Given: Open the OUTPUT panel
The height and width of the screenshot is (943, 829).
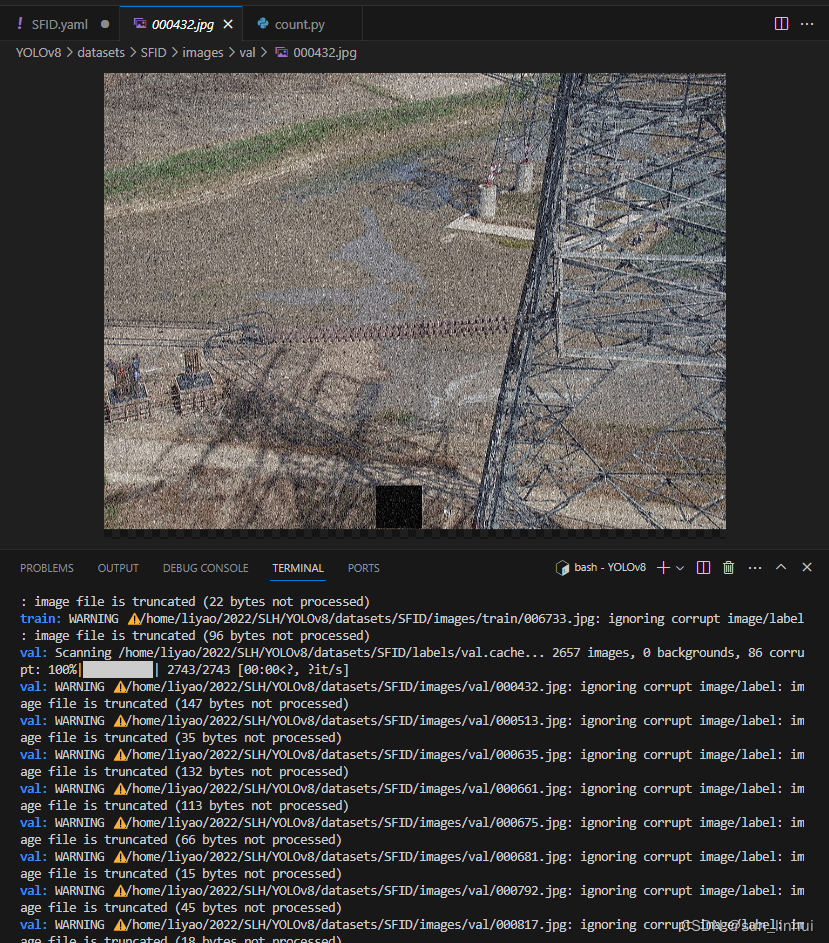Looking at the screenshot, I should (x=117, y=567).
